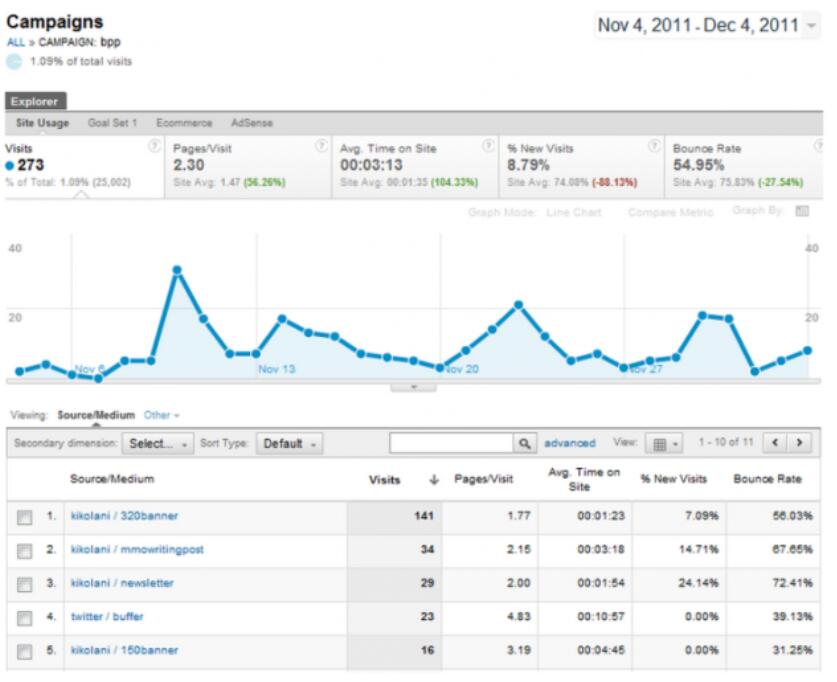Sort table by Avg. Time on Site header
Image resolution: width=837 pixels, height=682 pixels.
584,479
